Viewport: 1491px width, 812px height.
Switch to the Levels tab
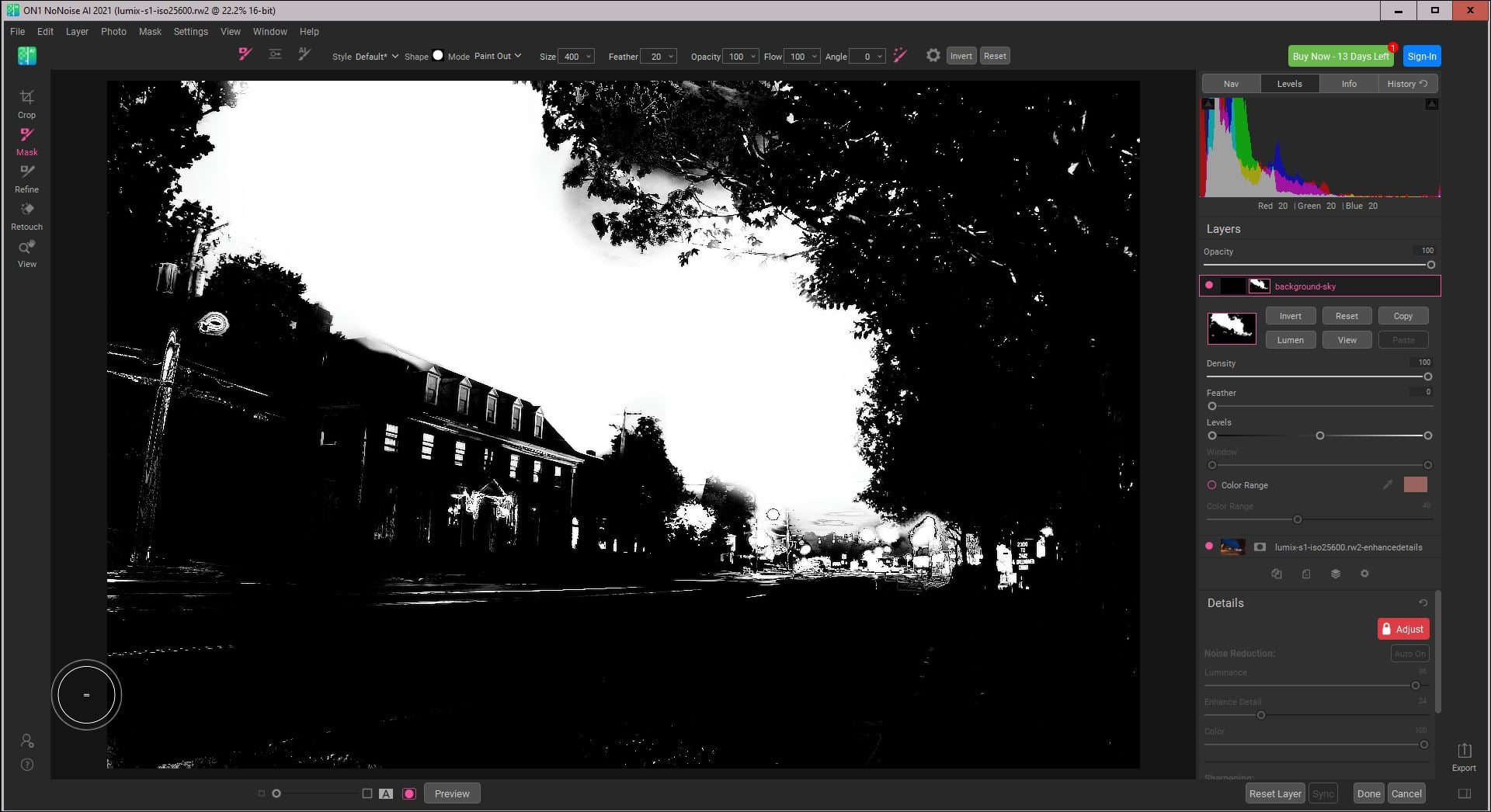1289,84
